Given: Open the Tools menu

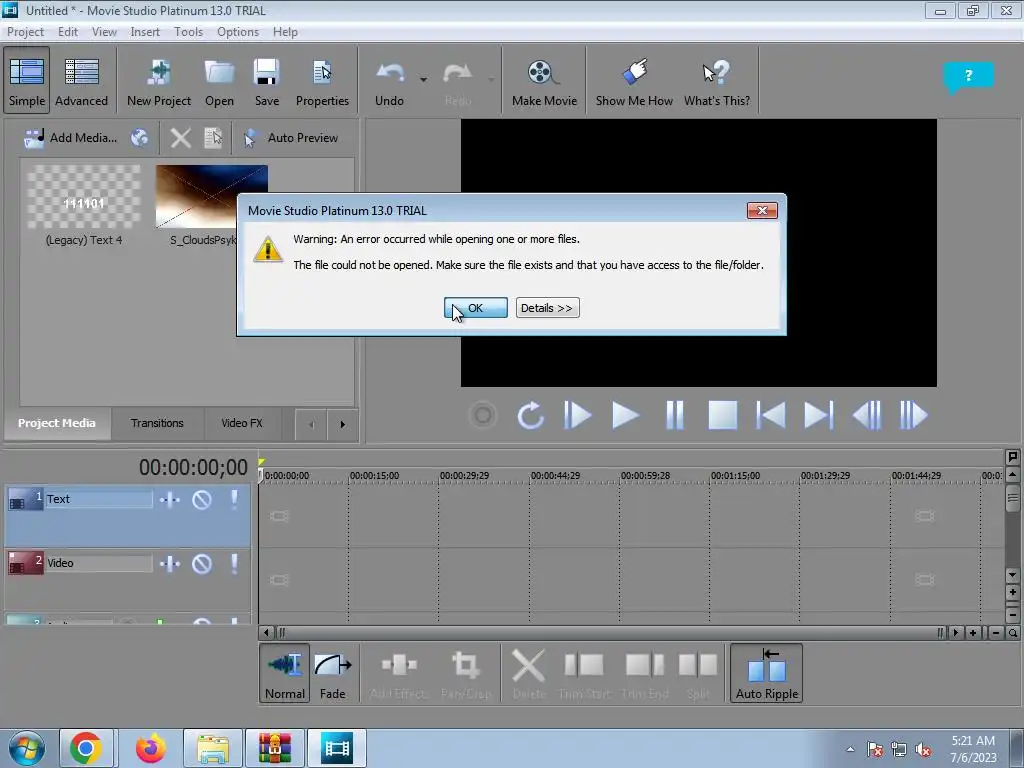Looking at the screenshot, I should (x=189, y=32).
